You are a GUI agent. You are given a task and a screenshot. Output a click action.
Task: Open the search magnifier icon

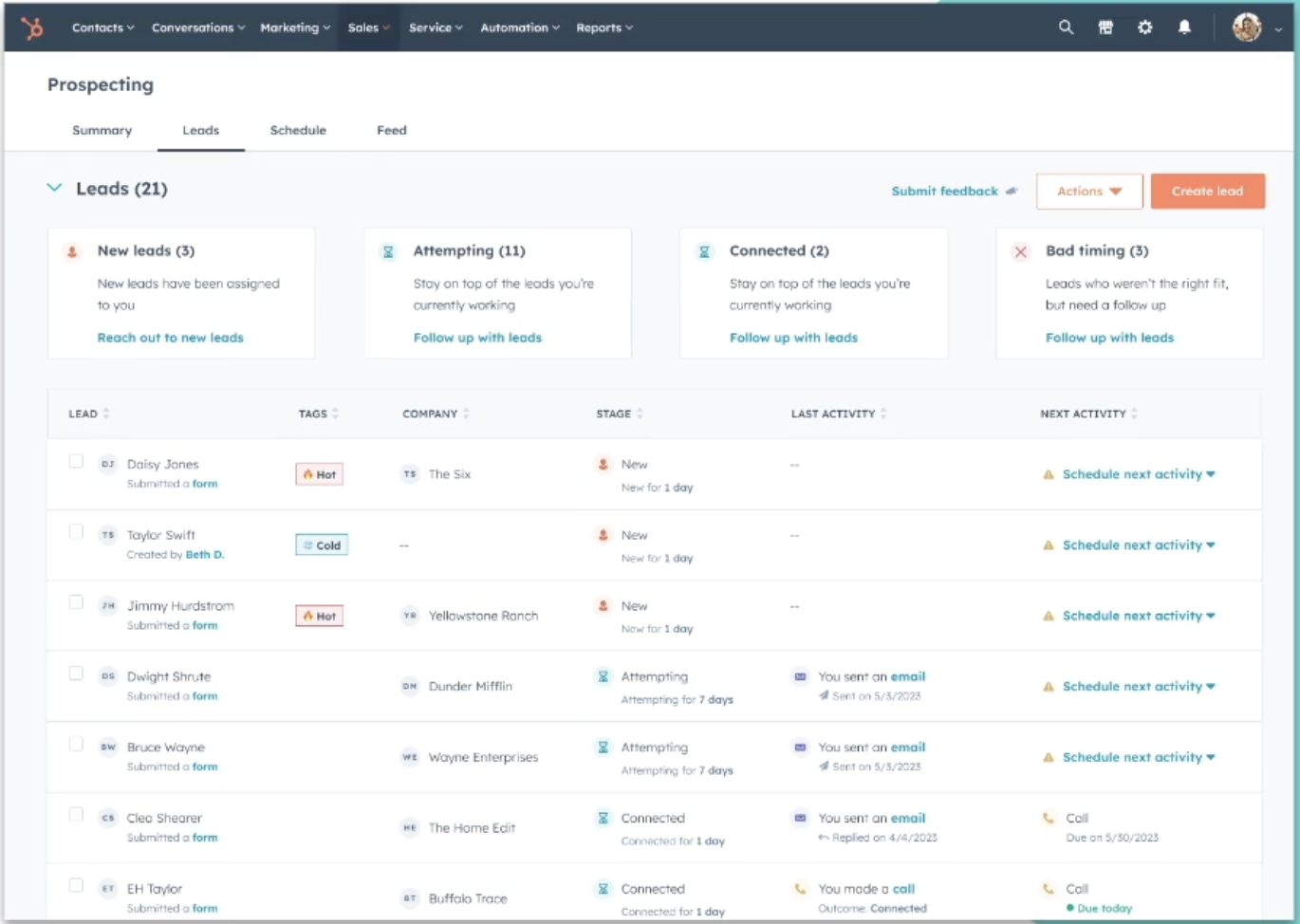(x=1066, y=28)
